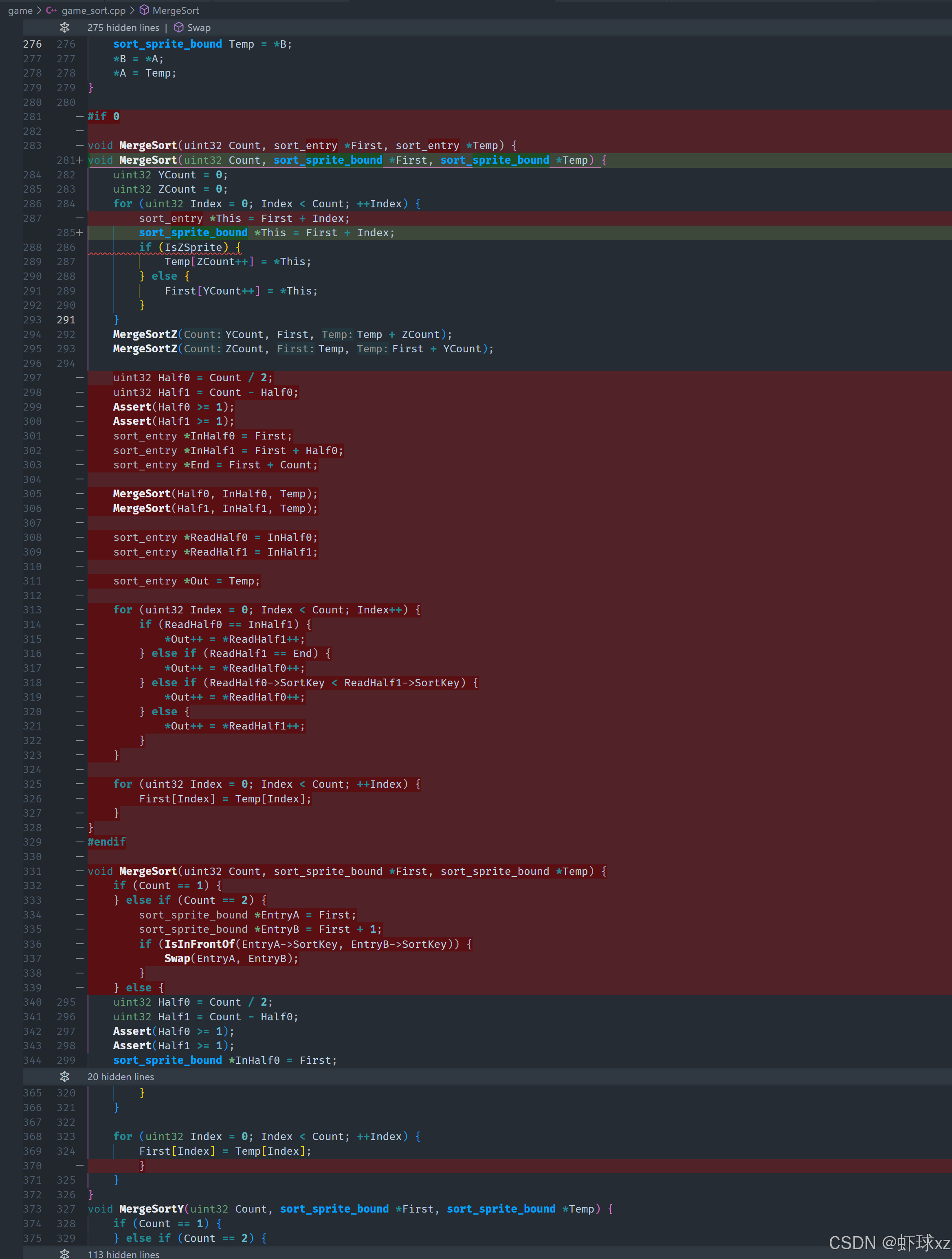Click the MergeSort cube symbol icon
Viewport: 952px width, 1259px height.
coord(144,10)
